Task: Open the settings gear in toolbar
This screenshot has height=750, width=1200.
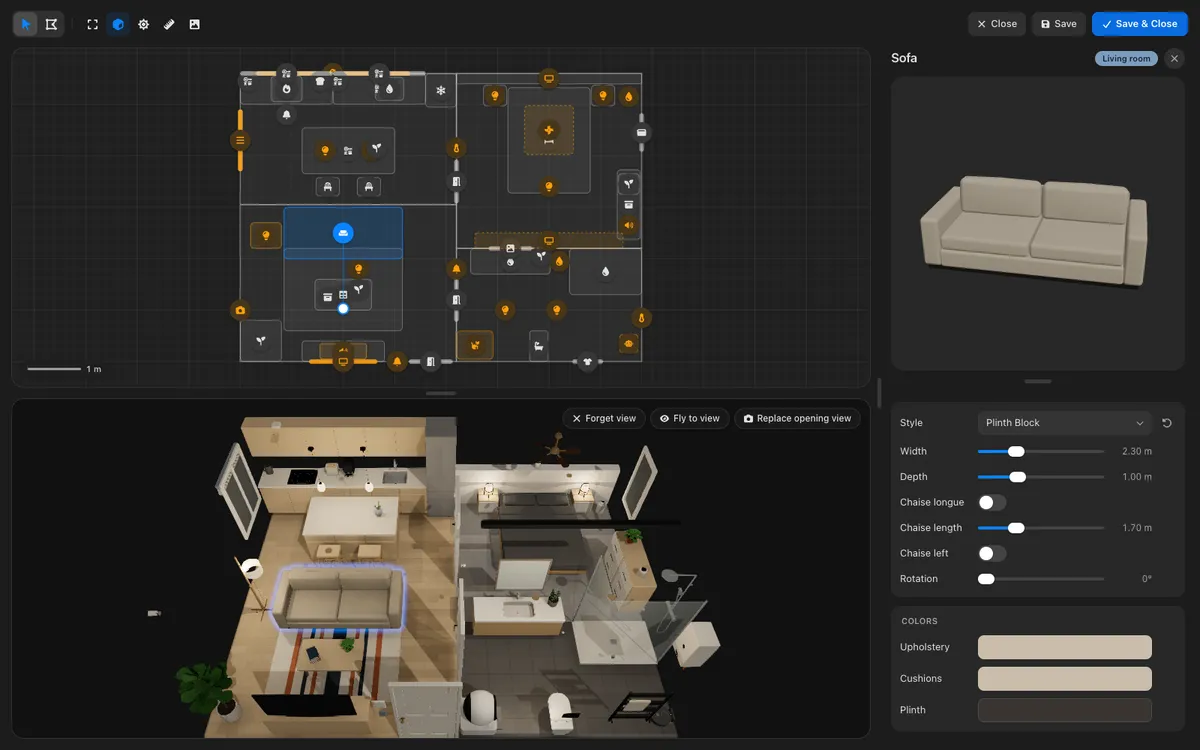Action: (144, 24)
